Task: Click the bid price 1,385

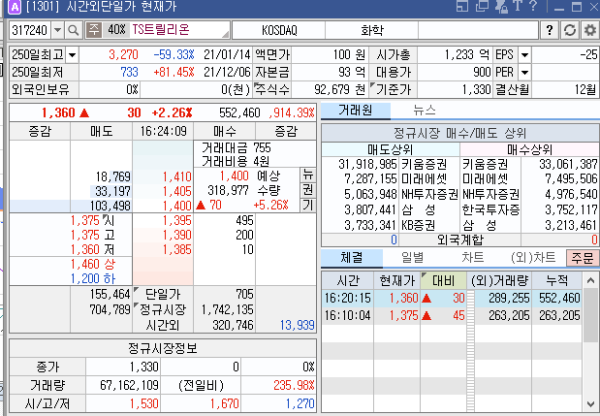Action: pyautogui.click(x=177, y=250)
